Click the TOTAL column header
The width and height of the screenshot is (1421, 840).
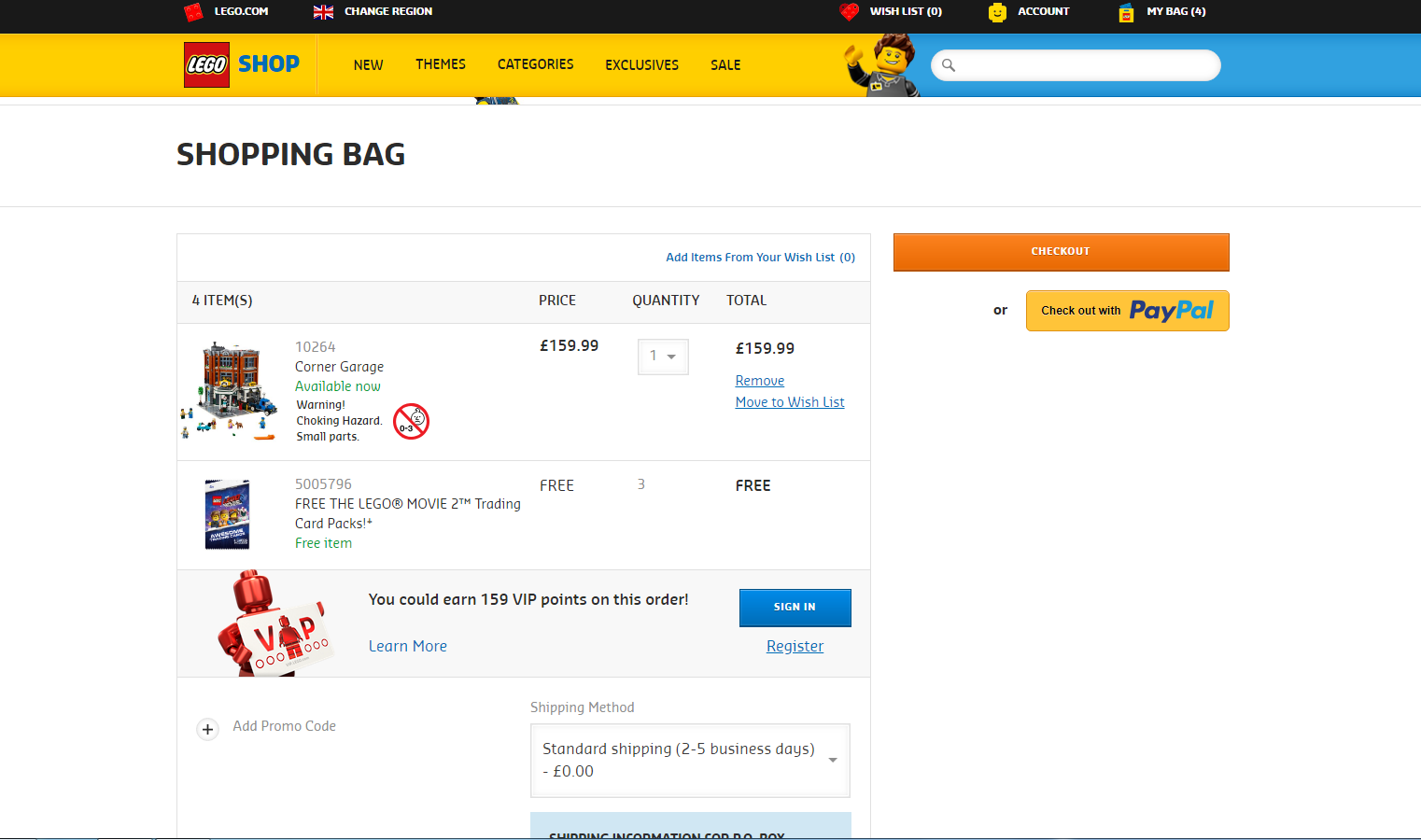pyautogui.click(x=747, y=301)
